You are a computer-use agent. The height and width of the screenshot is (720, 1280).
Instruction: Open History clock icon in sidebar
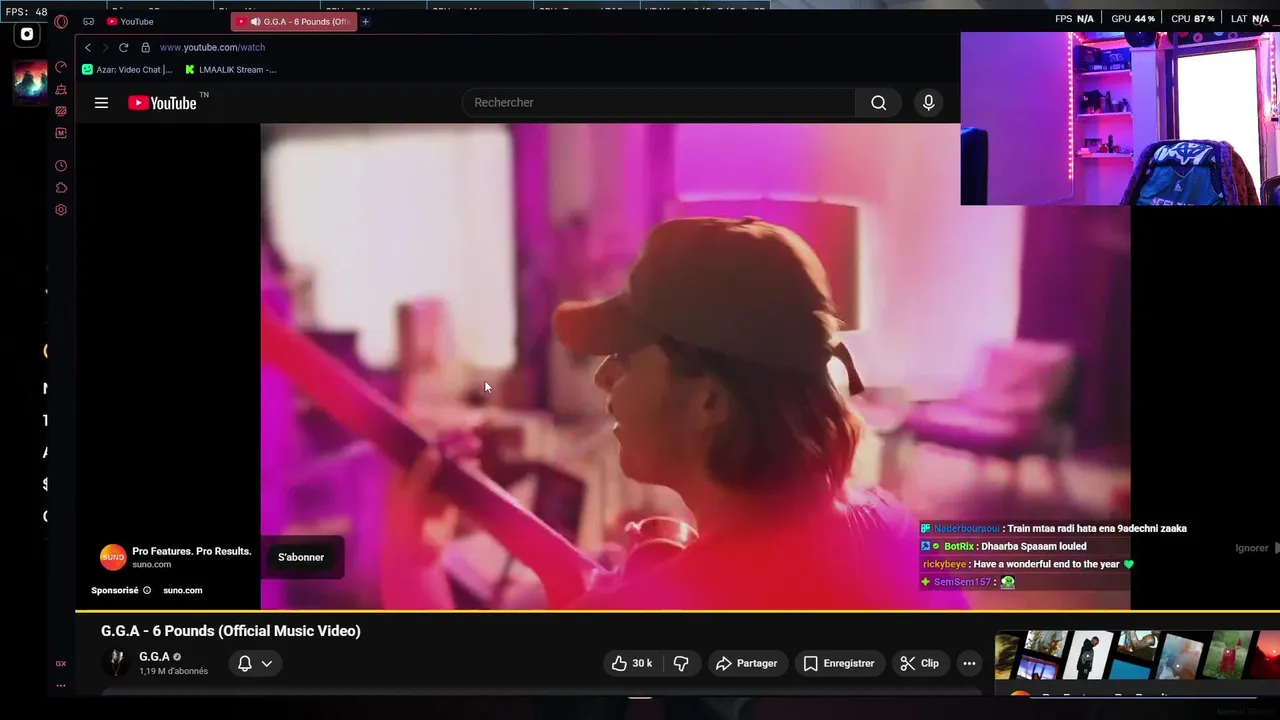[61, 166]
